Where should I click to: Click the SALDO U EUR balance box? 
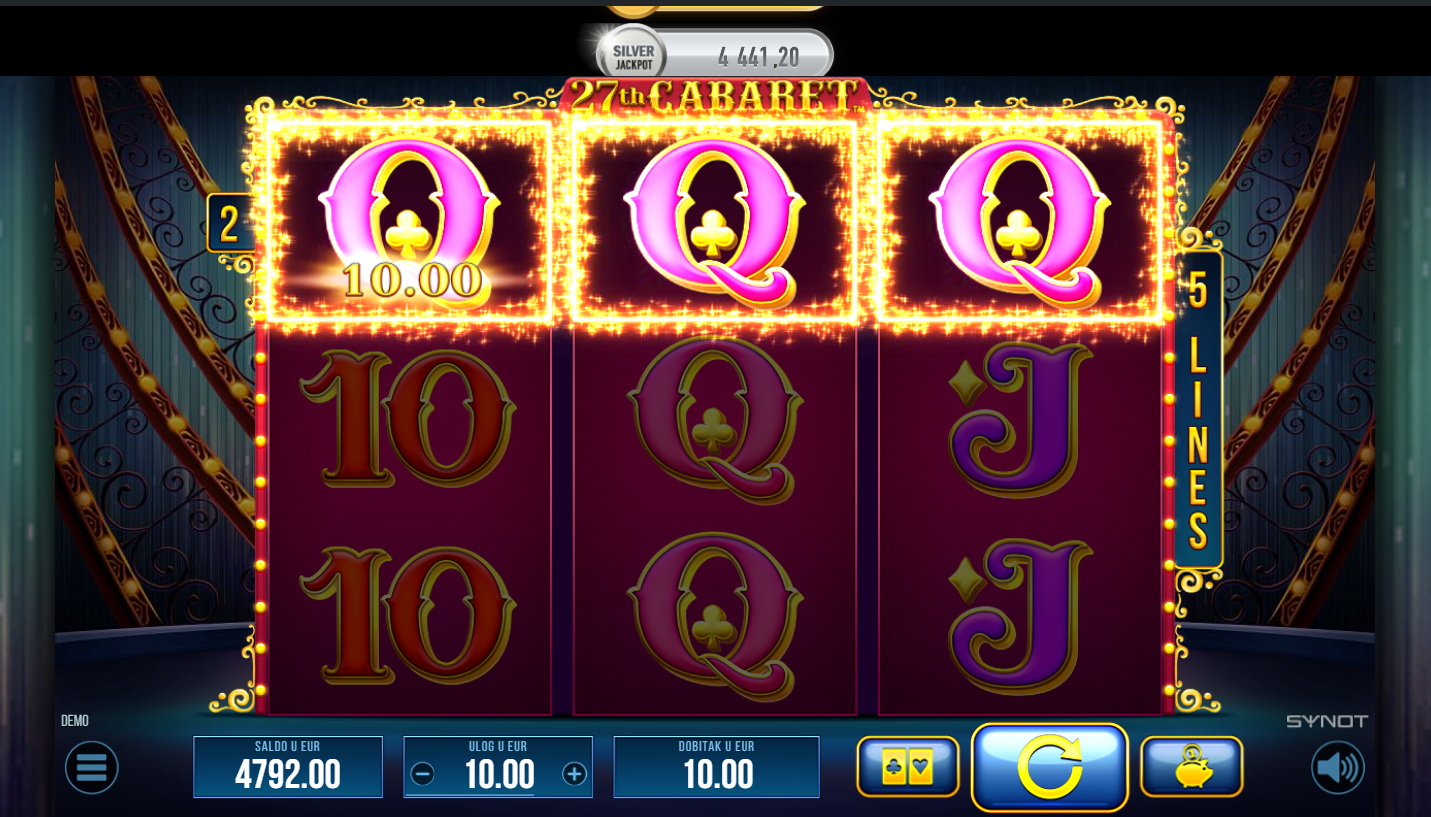288,767
